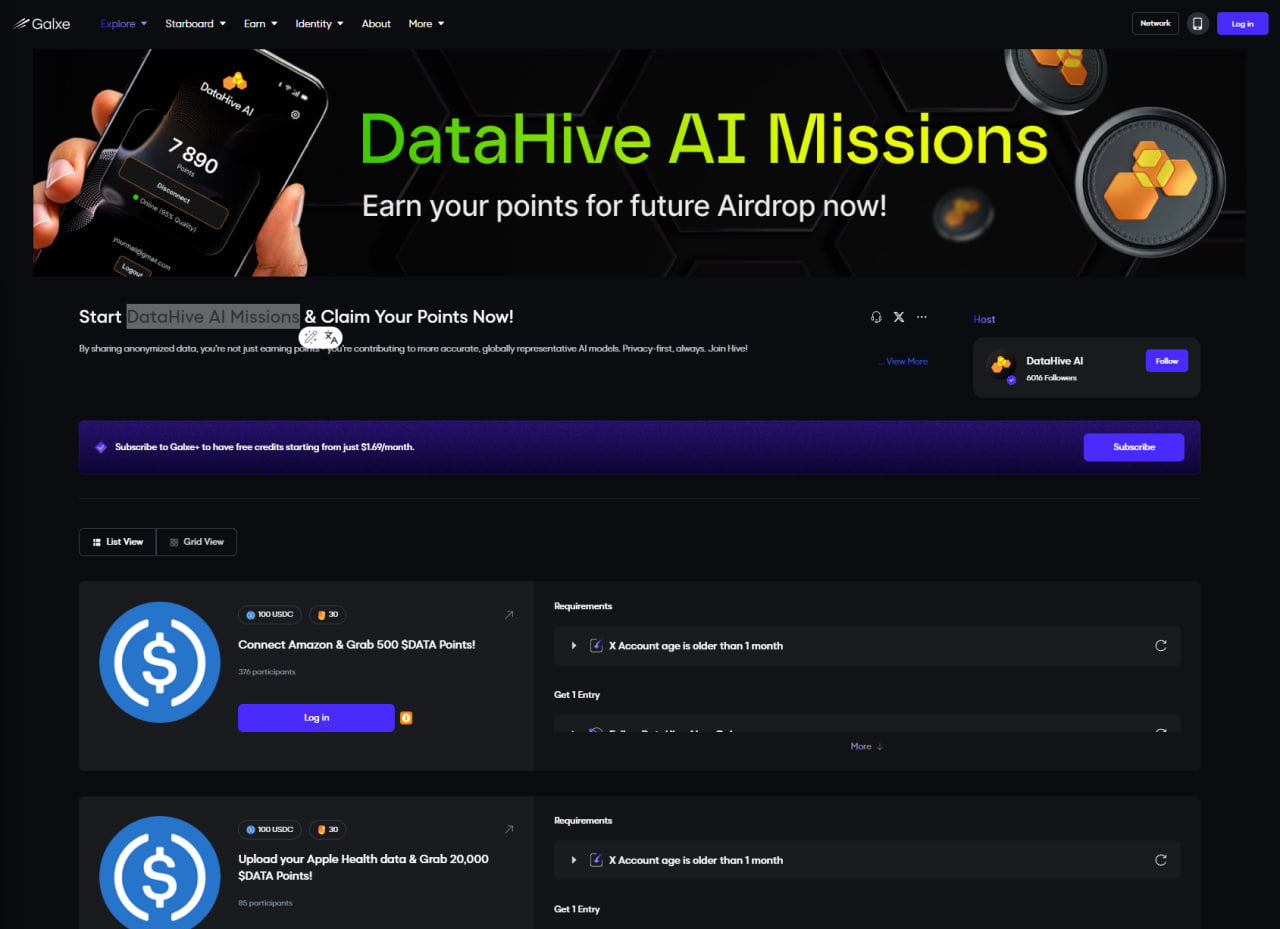Click the Network button in header
The height and width of the screenshot is (929, 1280).
[x=1155, y=23]
